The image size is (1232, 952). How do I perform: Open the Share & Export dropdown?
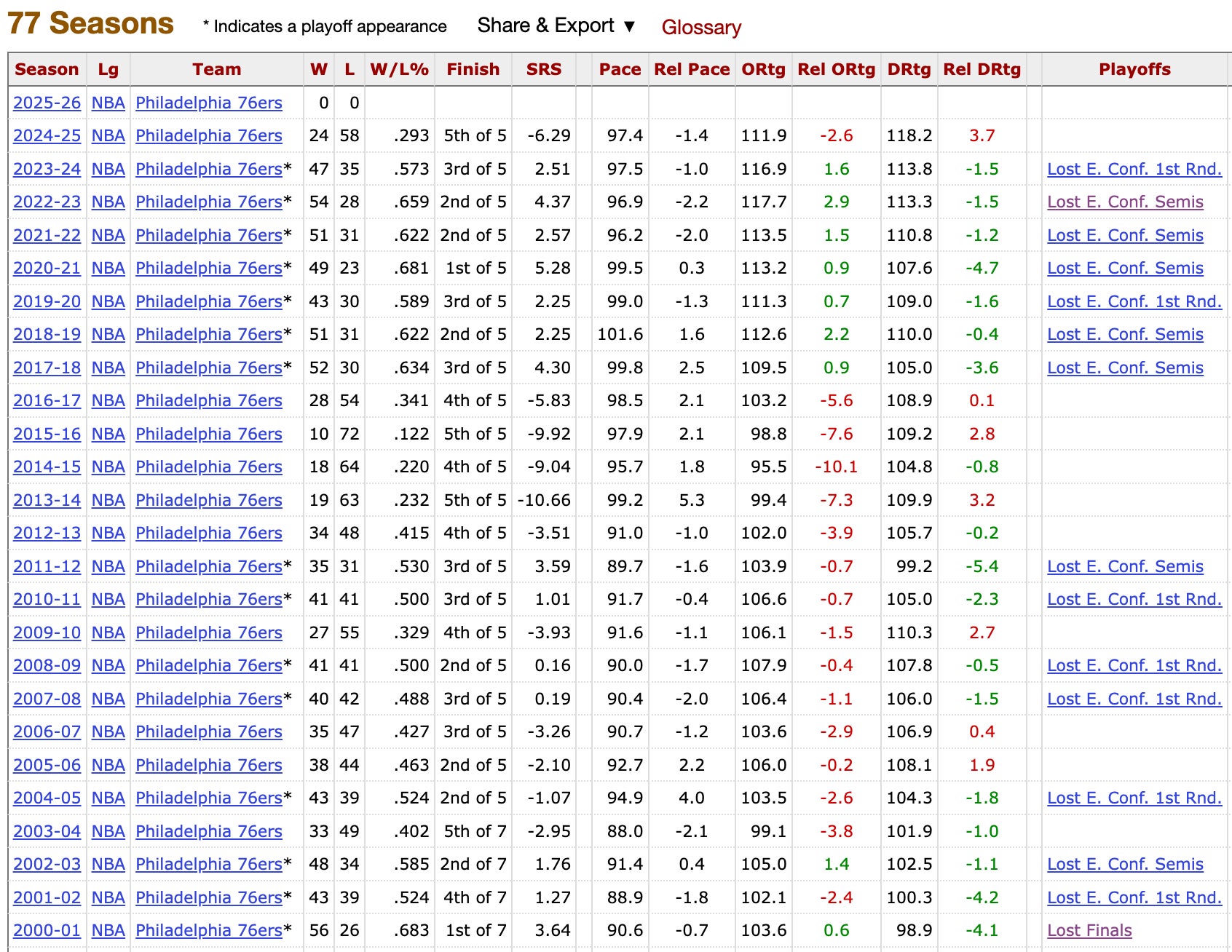[x=556, y=25]
